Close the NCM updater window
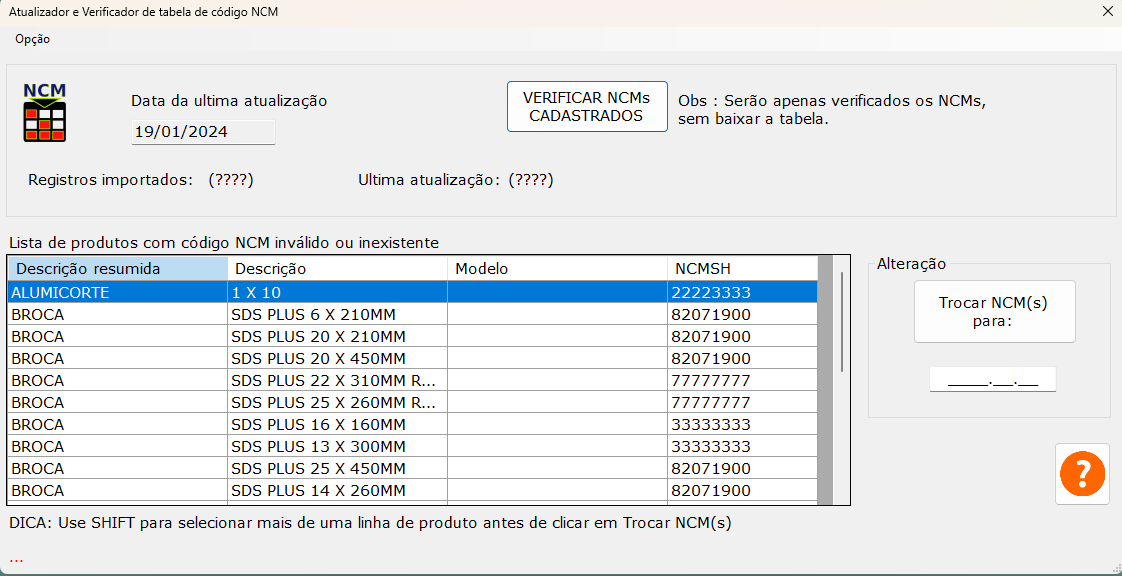This screenshot has height=576, width=1122. pos(1107,12)
